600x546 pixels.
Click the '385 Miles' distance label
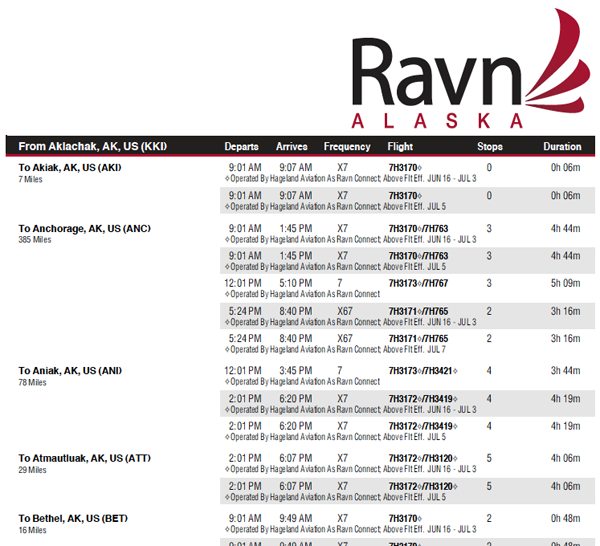click(x=35, y=240)
